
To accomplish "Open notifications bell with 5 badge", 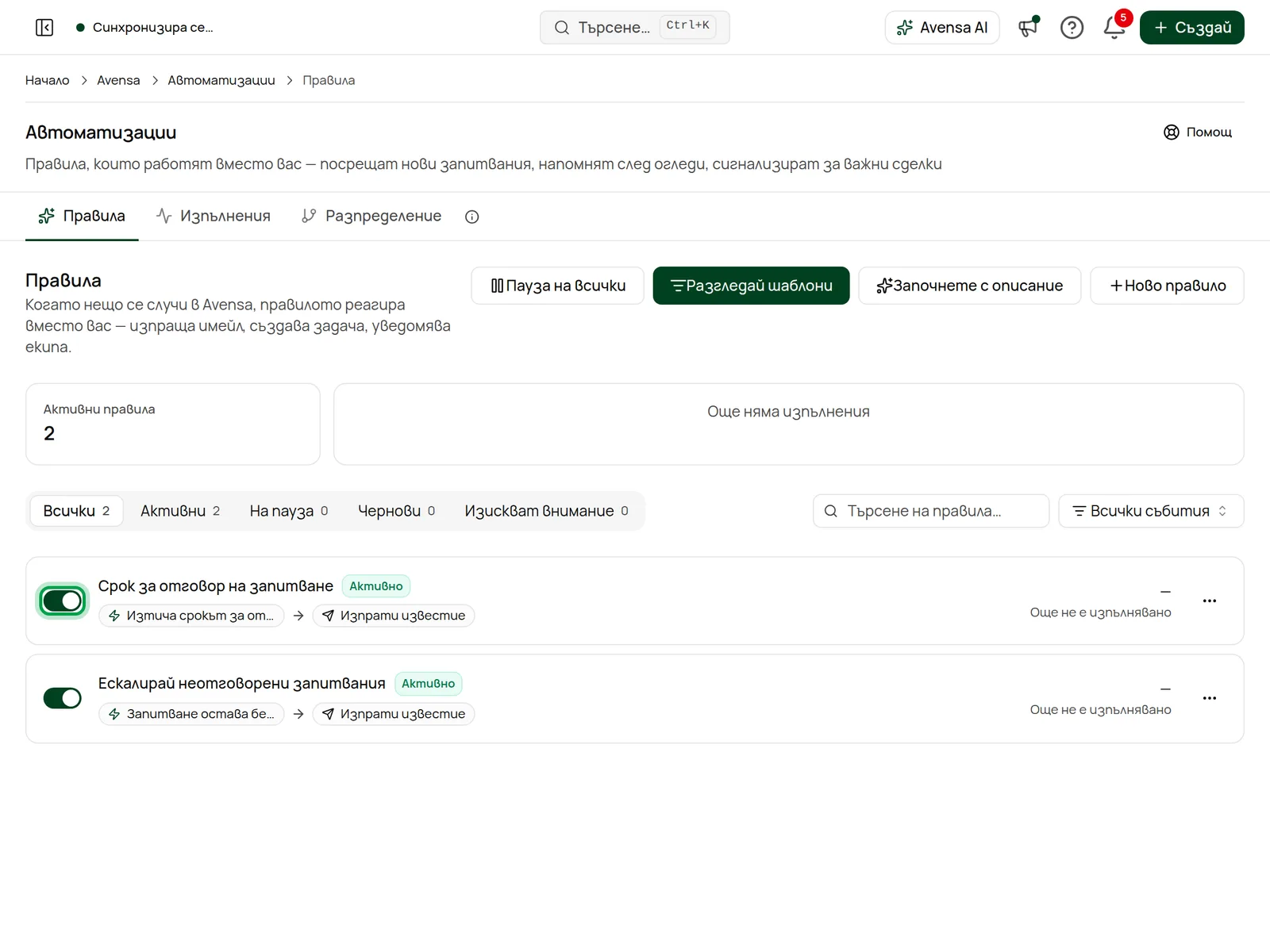I will (x=1114, y=28).
